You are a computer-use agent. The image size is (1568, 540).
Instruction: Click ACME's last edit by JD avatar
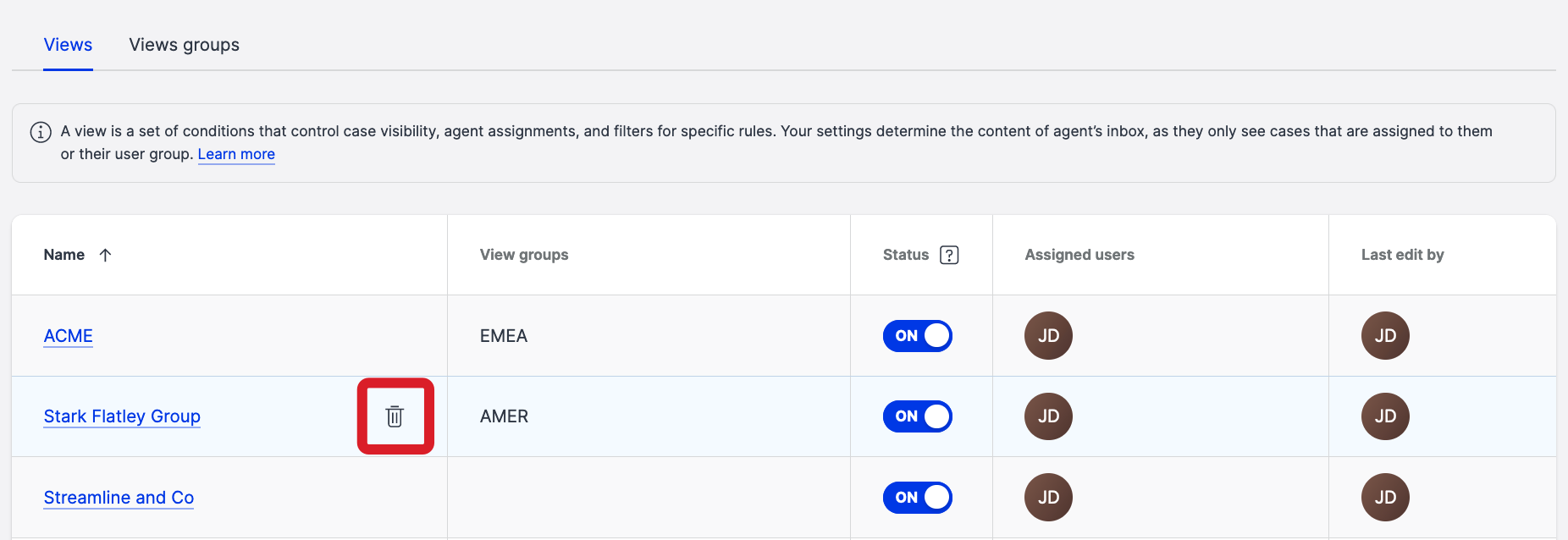coord(1384,336)
